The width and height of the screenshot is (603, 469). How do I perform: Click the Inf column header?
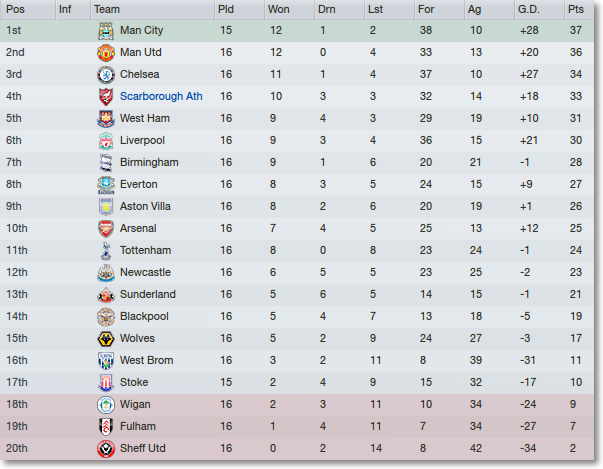pos(65,9)
